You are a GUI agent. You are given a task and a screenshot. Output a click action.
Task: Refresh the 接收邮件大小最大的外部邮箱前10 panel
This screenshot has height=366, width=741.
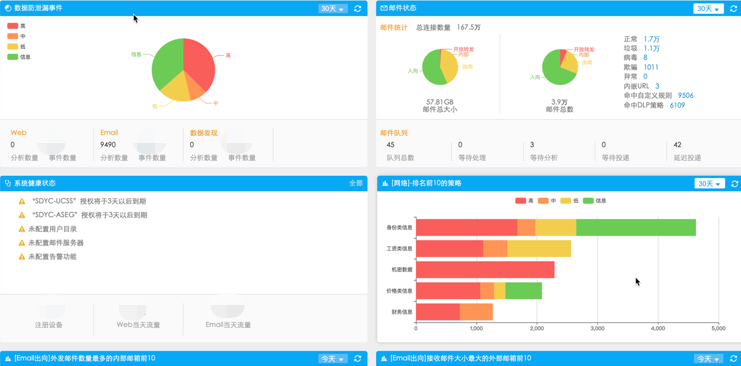734,358
